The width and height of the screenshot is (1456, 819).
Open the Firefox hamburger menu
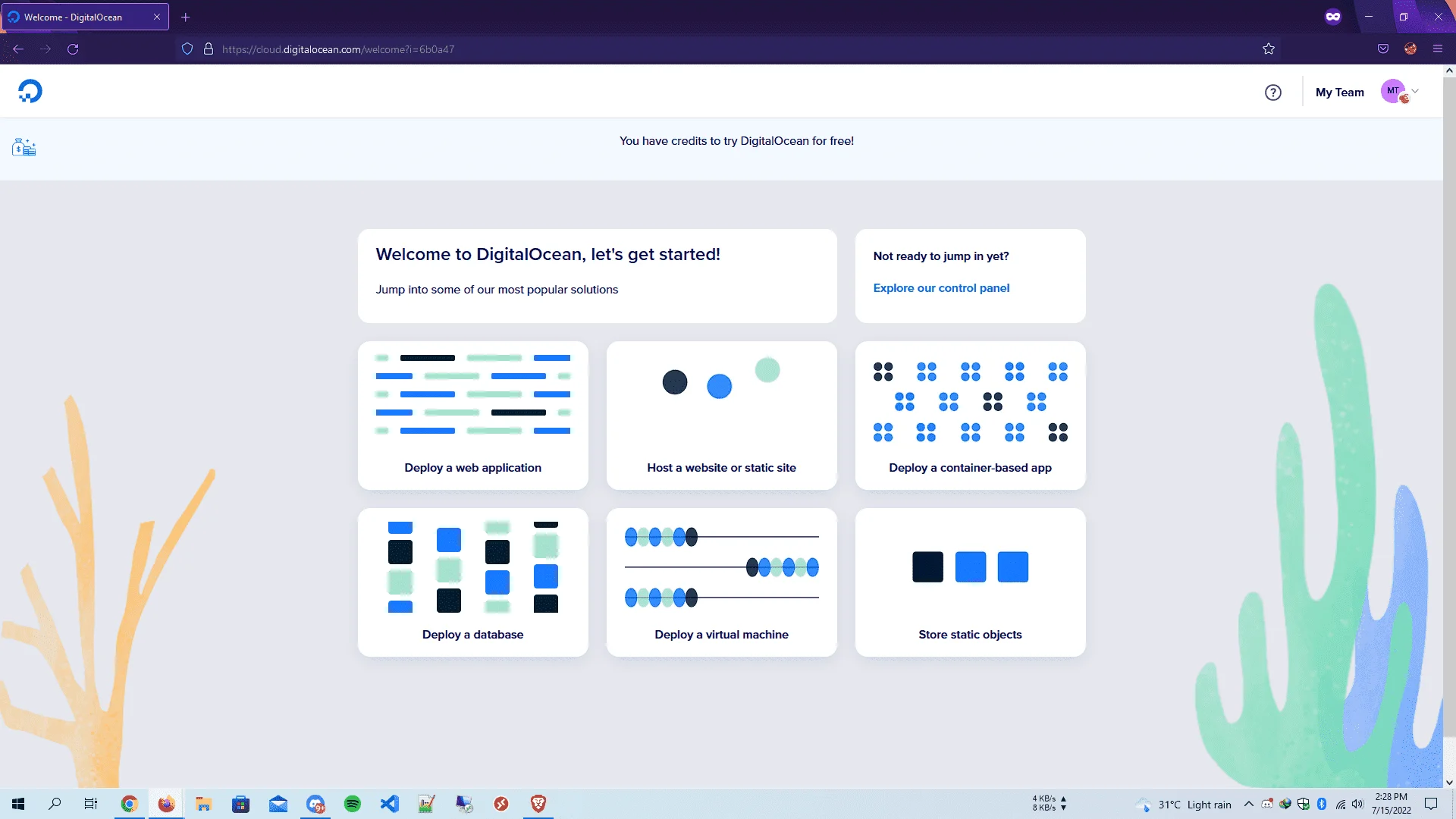tap(1438, 49)
